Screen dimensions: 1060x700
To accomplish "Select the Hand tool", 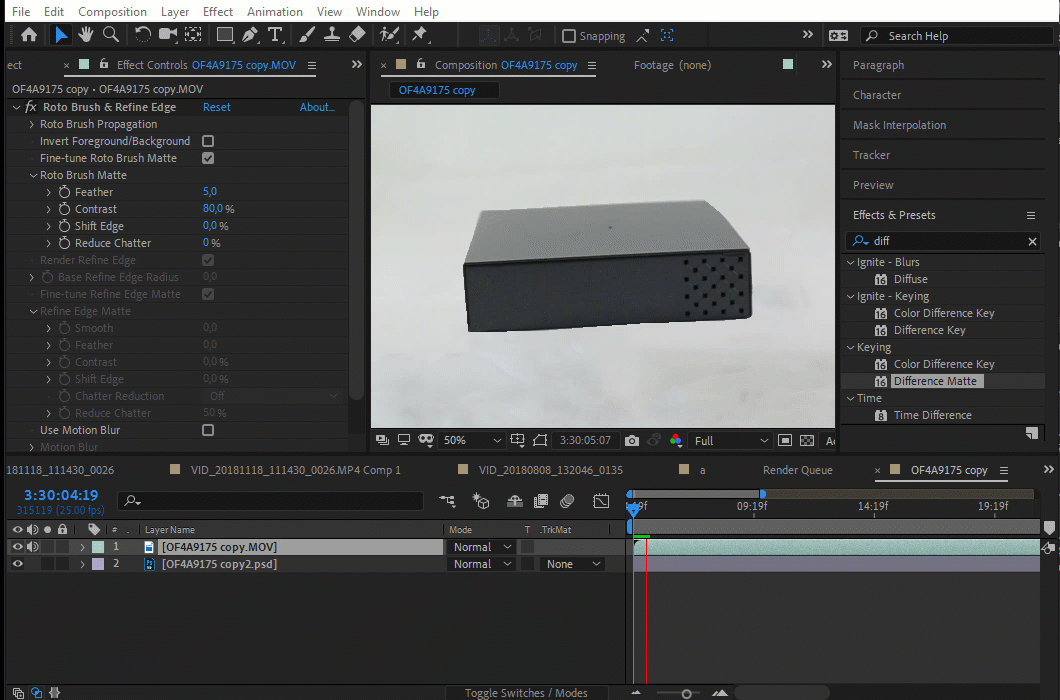I will click(x=87, y=35).
